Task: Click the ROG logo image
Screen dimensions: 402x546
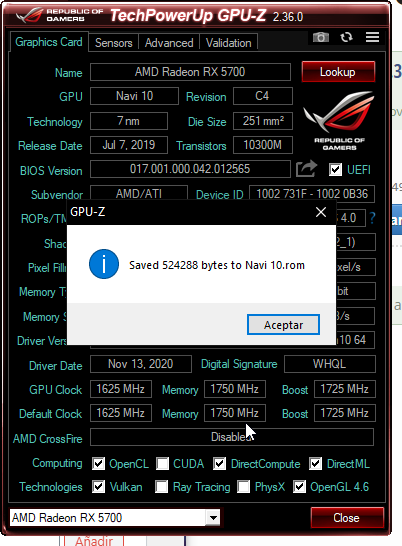Action: [x=339, y=120]
